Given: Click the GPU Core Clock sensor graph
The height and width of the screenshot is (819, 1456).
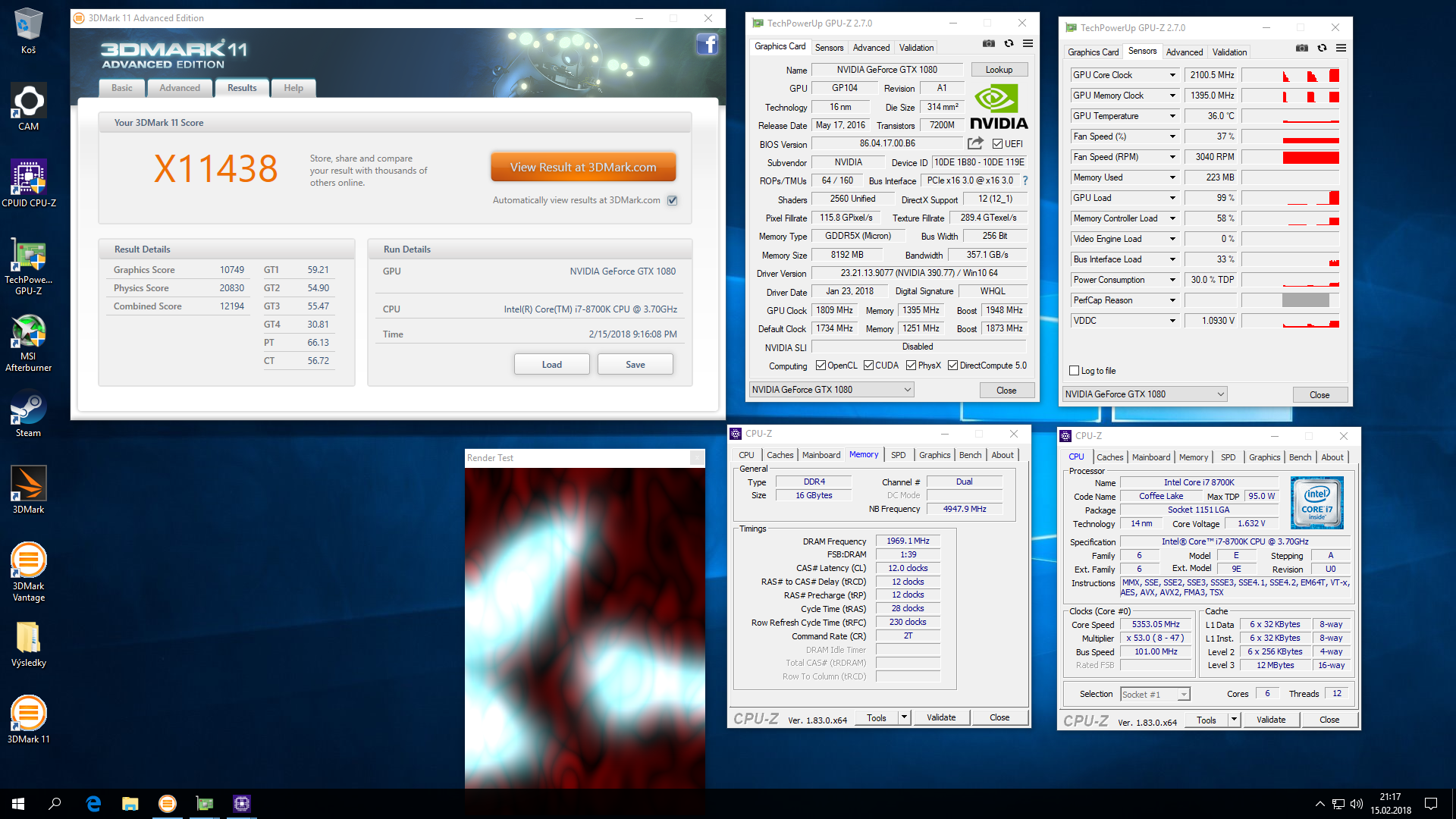Looking at the screenshot, I should pyautogui.click(x=1290, y=75).
